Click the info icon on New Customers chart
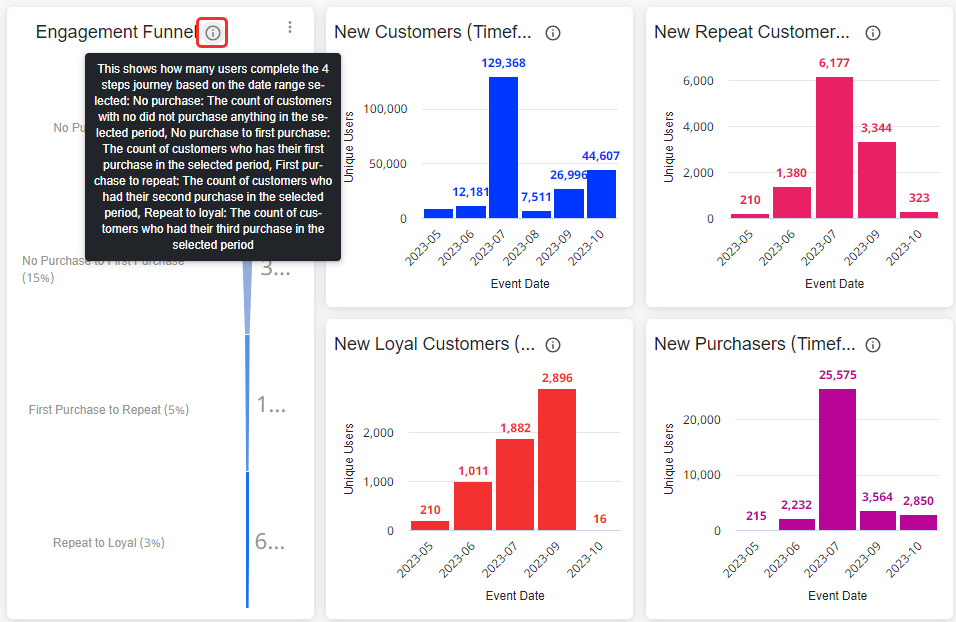The height and width of the screenshot is (622, 956). (x=552, y=33)
